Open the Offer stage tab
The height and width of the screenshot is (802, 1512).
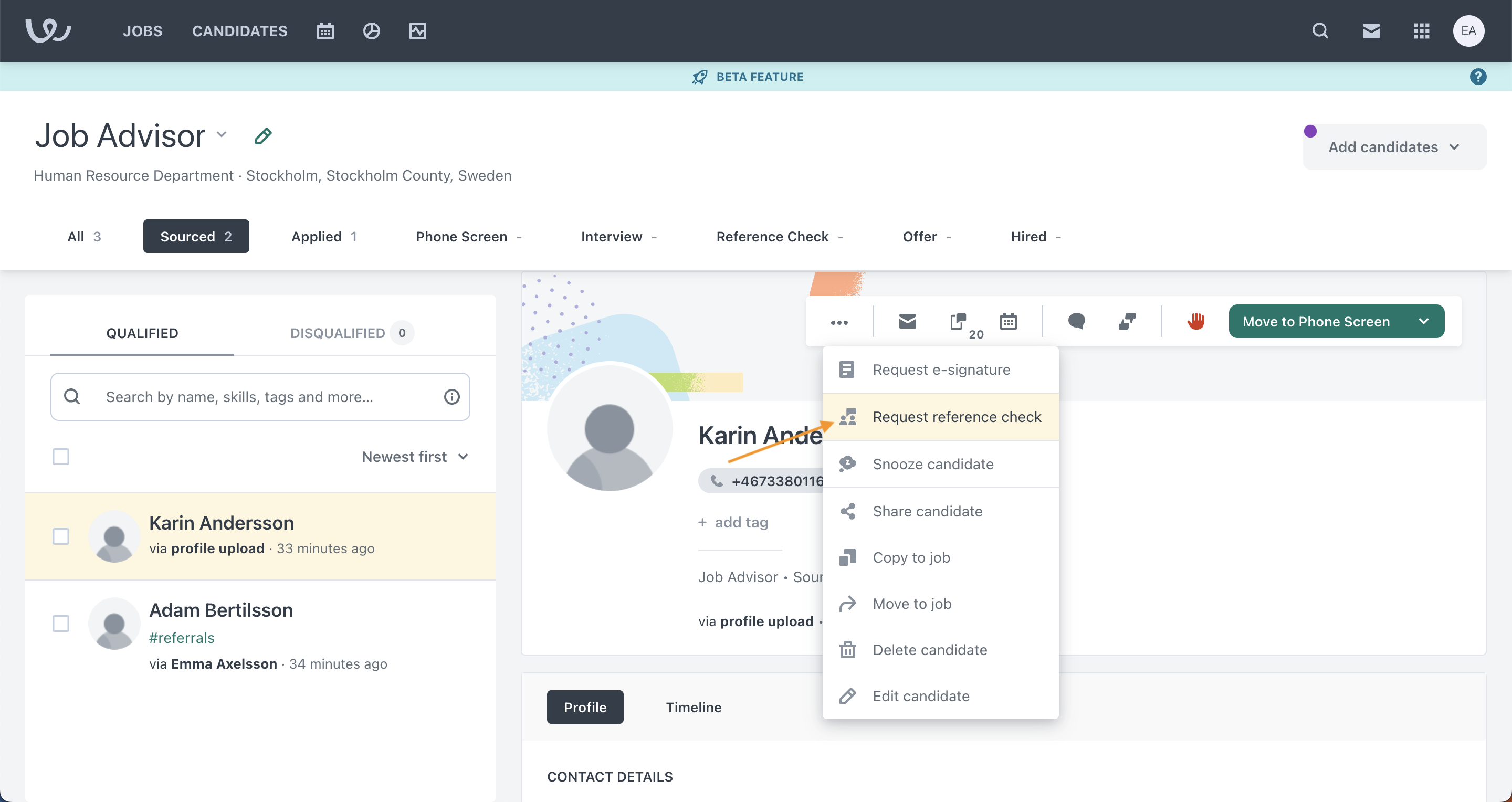coord(926,236)
